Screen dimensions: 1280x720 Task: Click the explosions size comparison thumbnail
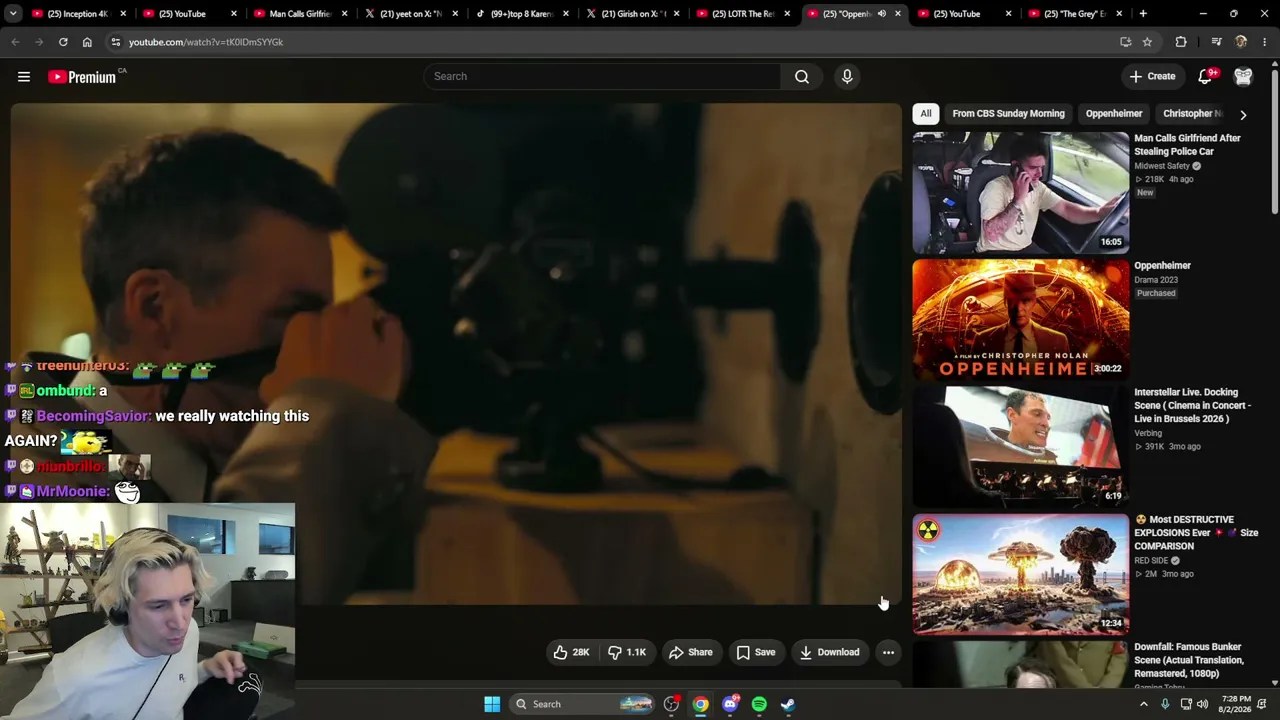click(1020, 573)
